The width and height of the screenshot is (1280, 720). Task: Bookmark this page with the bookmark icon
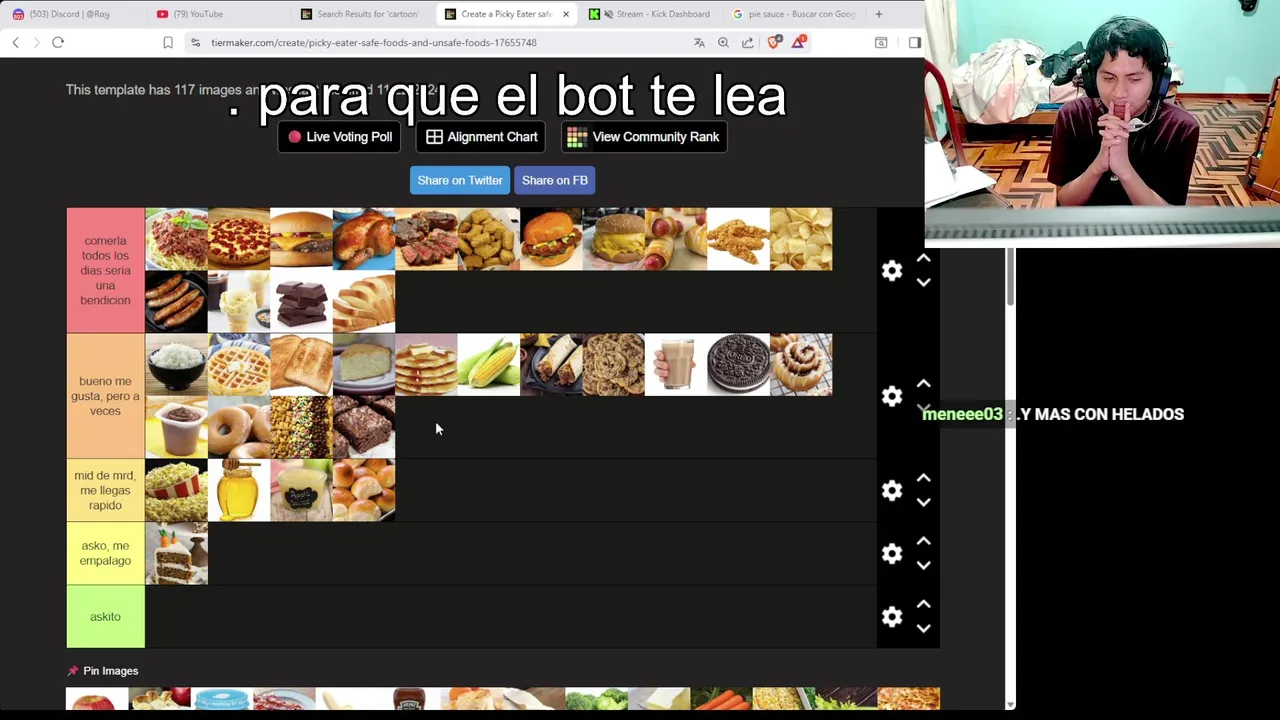pos(168,42)
